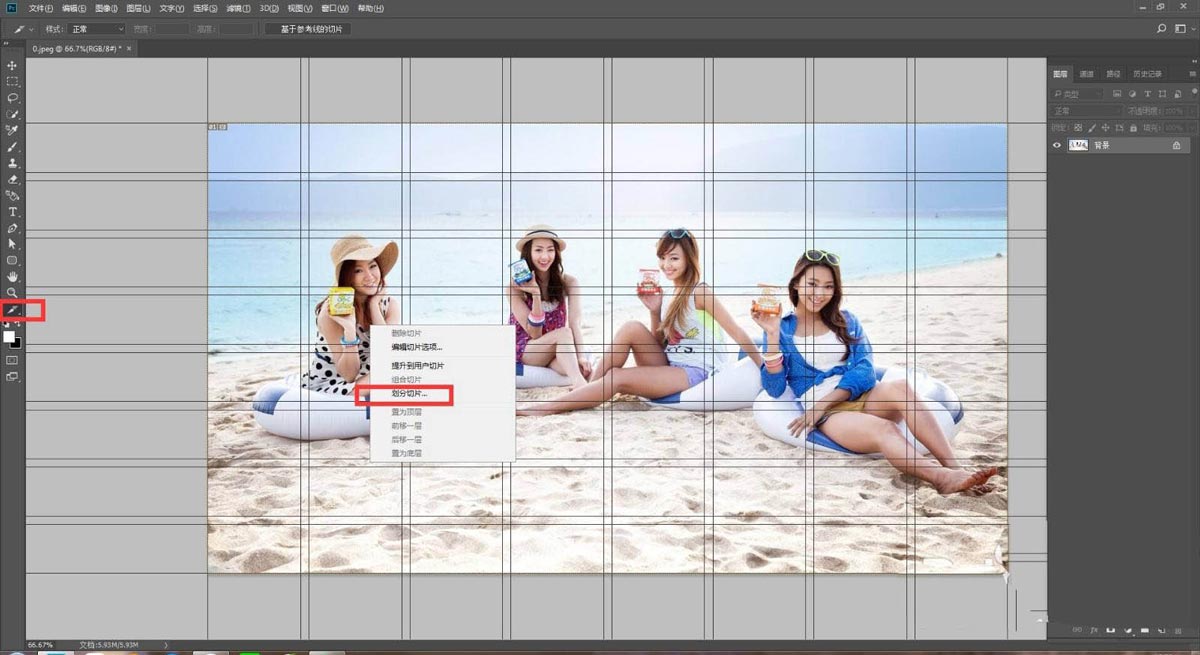Close the 0.jpeg document tab

click(129, 48)
